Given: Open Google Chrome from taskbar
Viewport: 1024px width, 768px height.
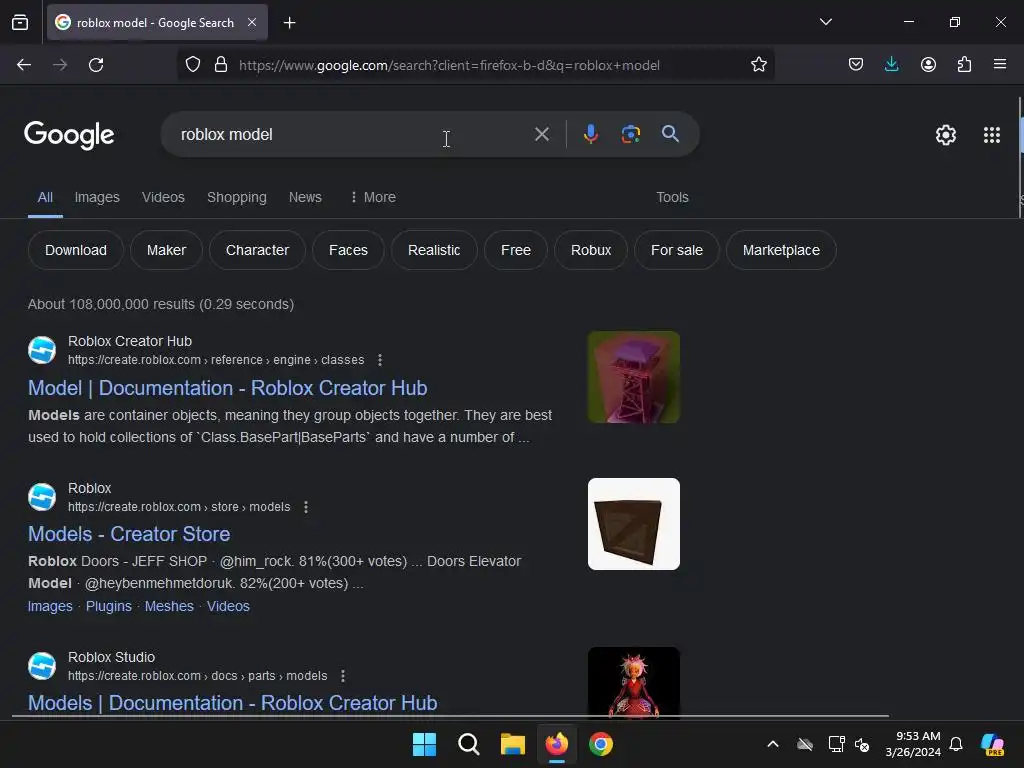Looking at the screenshot, I should pyautogui.click(x=601, y=744).
